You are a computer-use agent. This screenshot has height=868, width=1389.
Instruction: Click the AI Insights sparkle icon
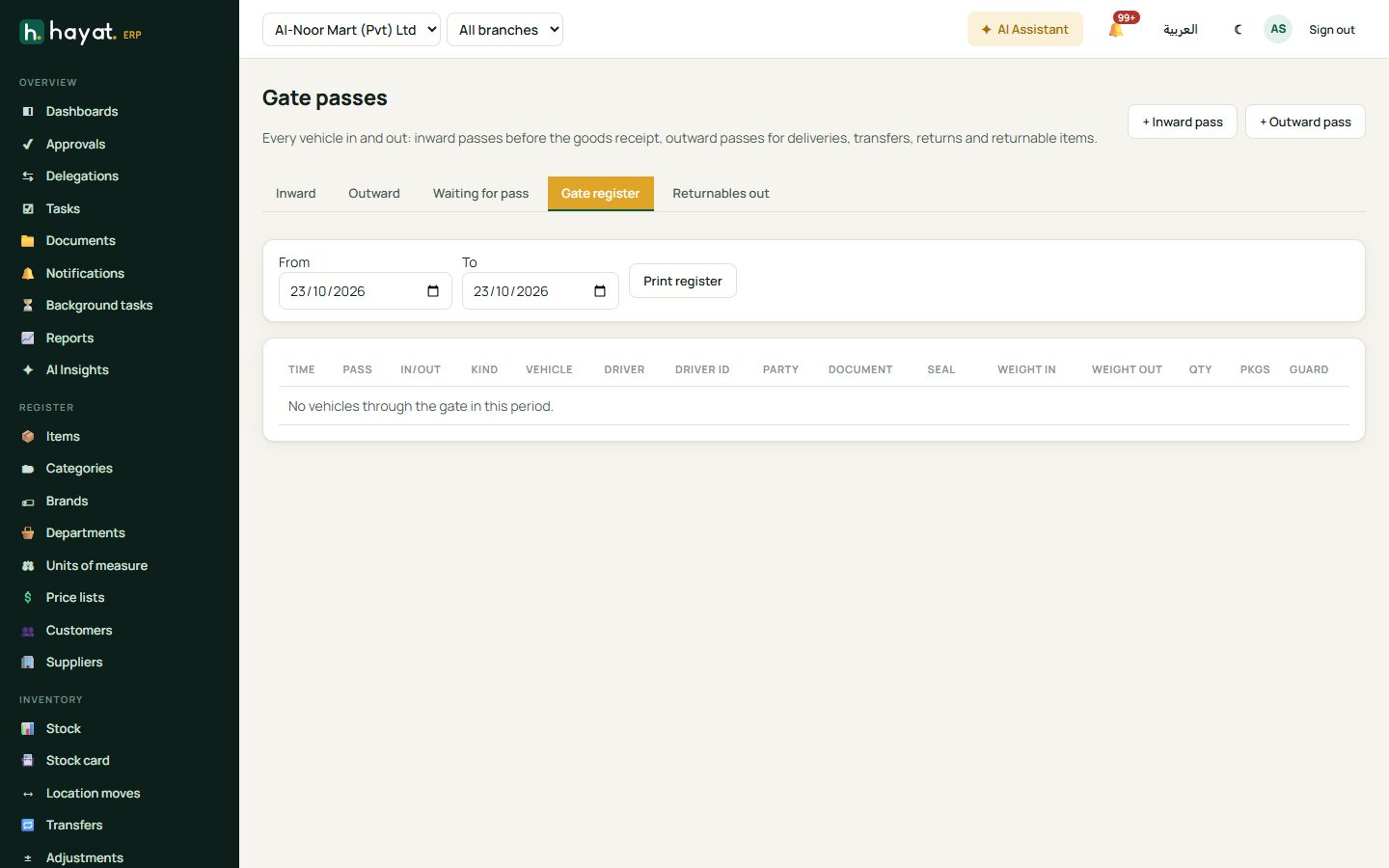click(28, 370)
